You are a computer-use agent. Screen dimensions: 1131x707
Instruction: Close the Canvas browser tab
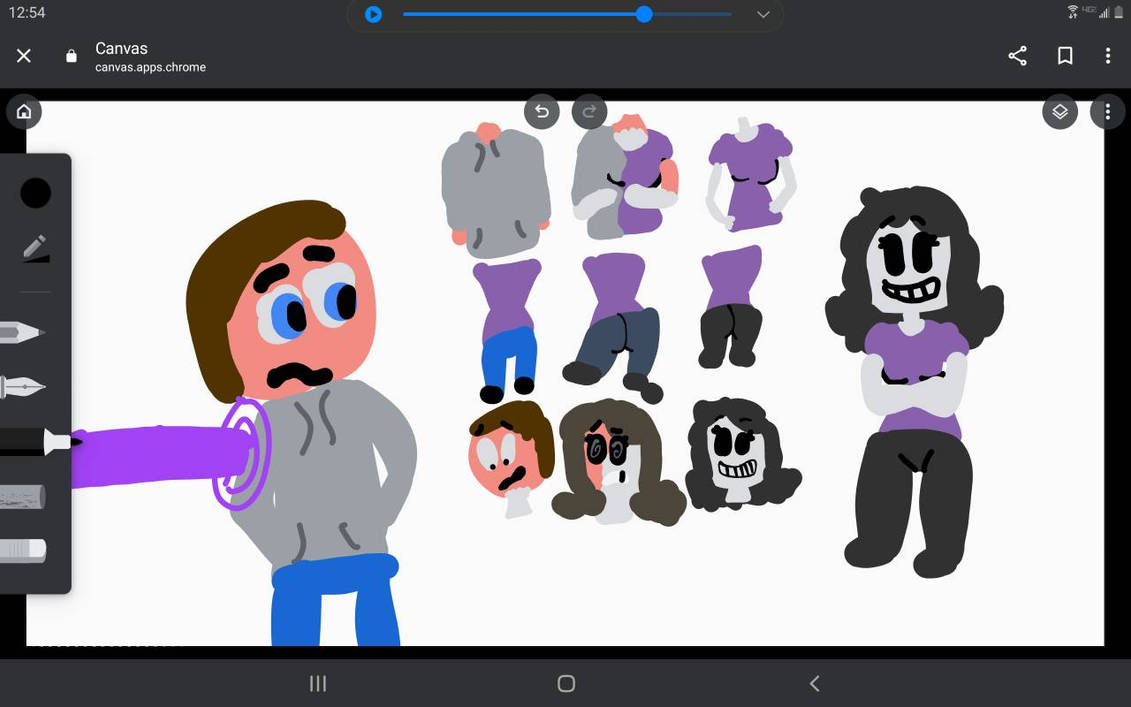(24, 56)
